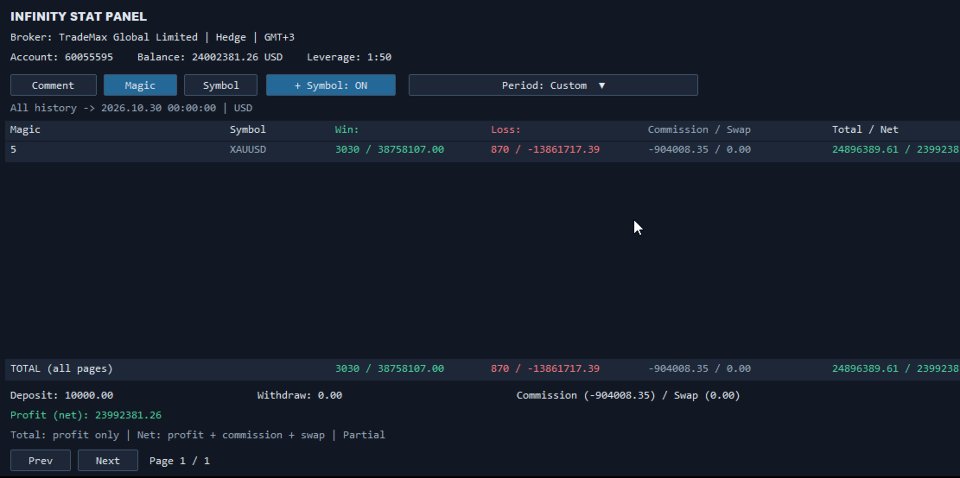Screen dimensions: 960x478
Task: Click the Total / Net column header
Action: point(865,130)
